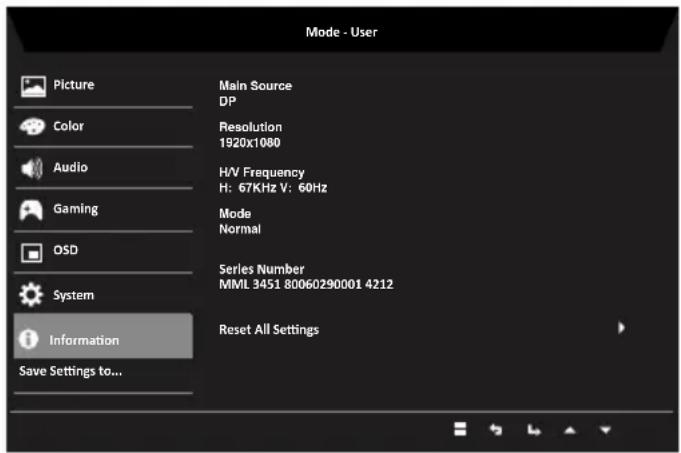Image resolution: width=681 pixels, height=453 pixels.
Task: Click the Audio speaker icon
Action: (32, 168)
